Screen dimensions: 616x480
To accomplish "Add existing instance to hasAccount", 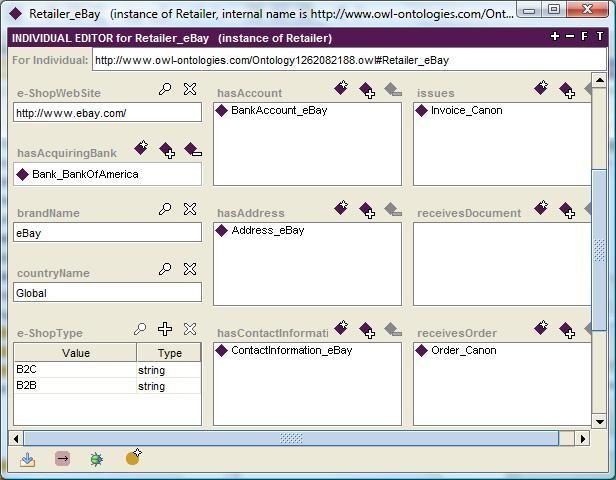I will click(367, 90).
